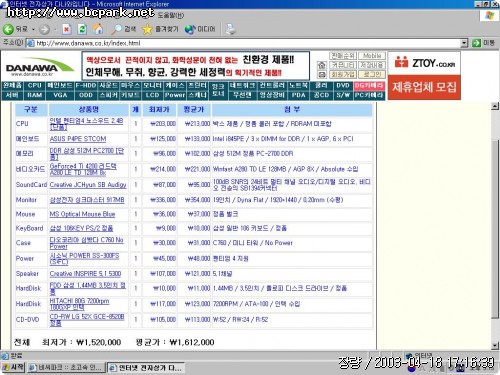The width and height of the screenshot is (500, 375).
Task: Open the VGA category tab
Action: 60,95
